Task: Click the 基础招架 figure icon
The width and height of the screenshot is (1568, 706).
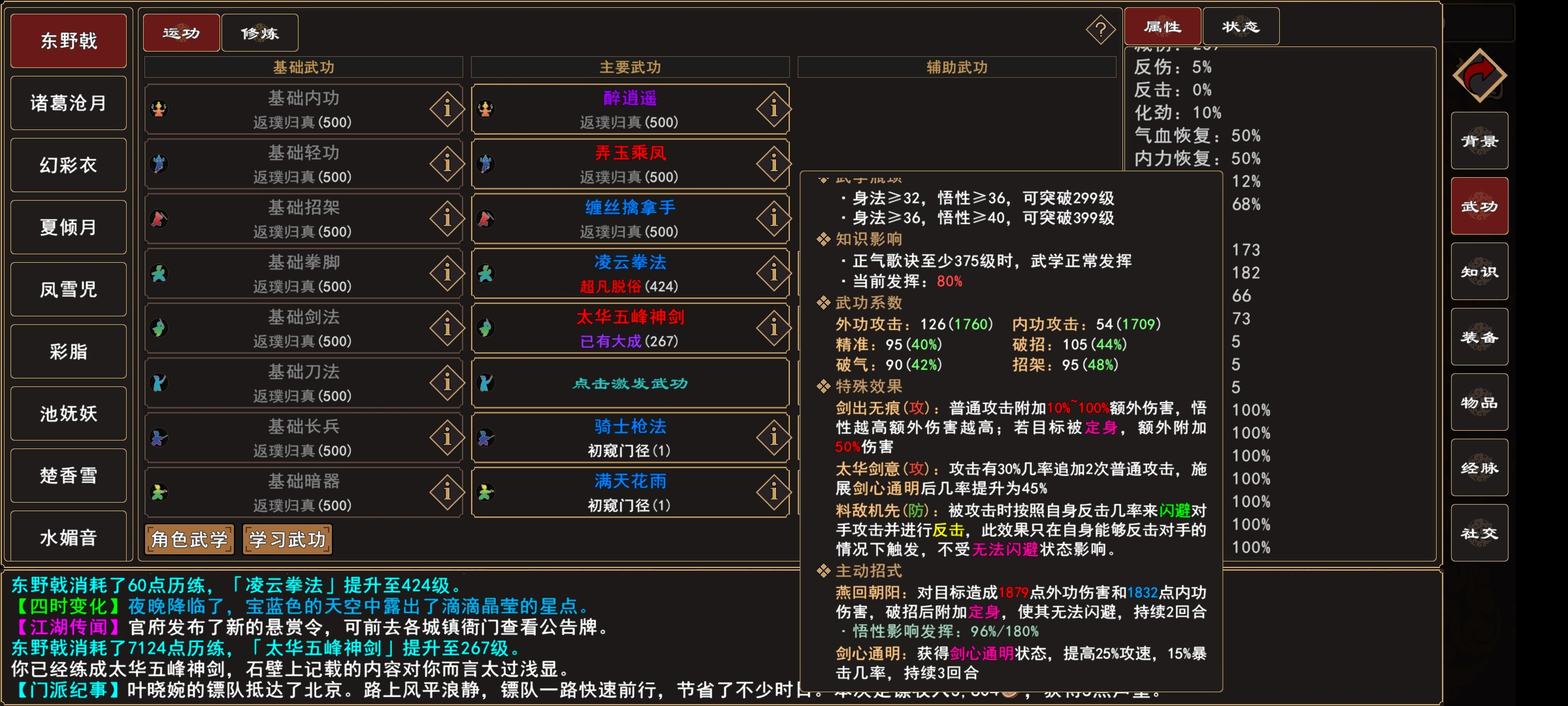Action: point(159,218)
